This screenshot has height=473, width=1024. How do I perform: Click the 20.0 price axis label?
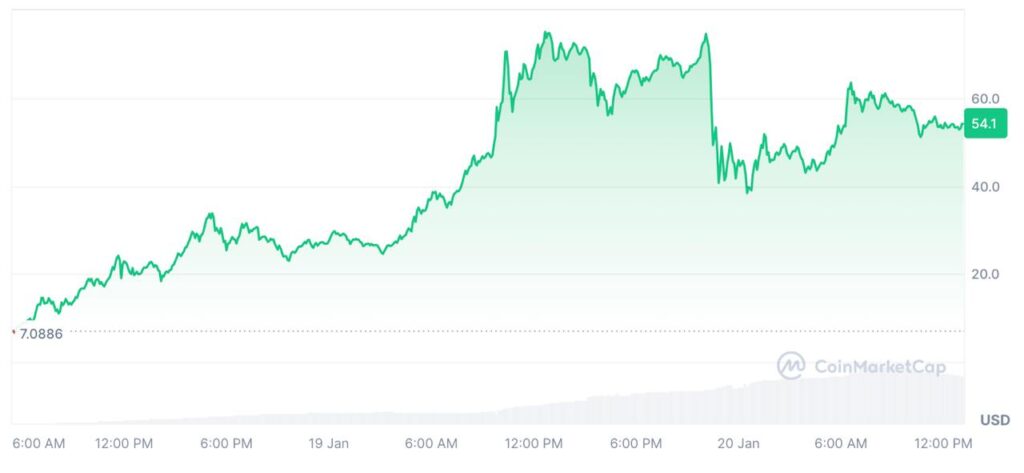(984, 274)
